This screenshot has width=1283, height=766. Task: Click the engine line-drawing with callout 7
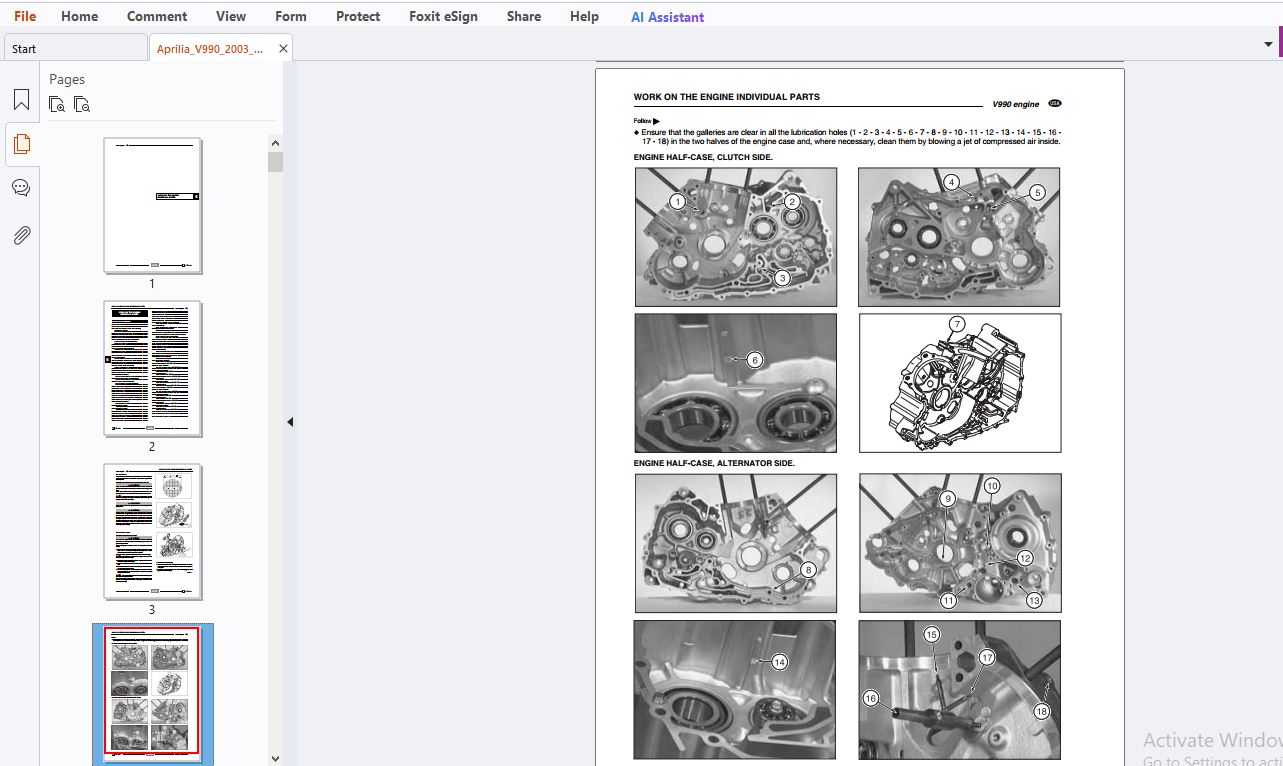pyautogui.click(x=960, y=383)
